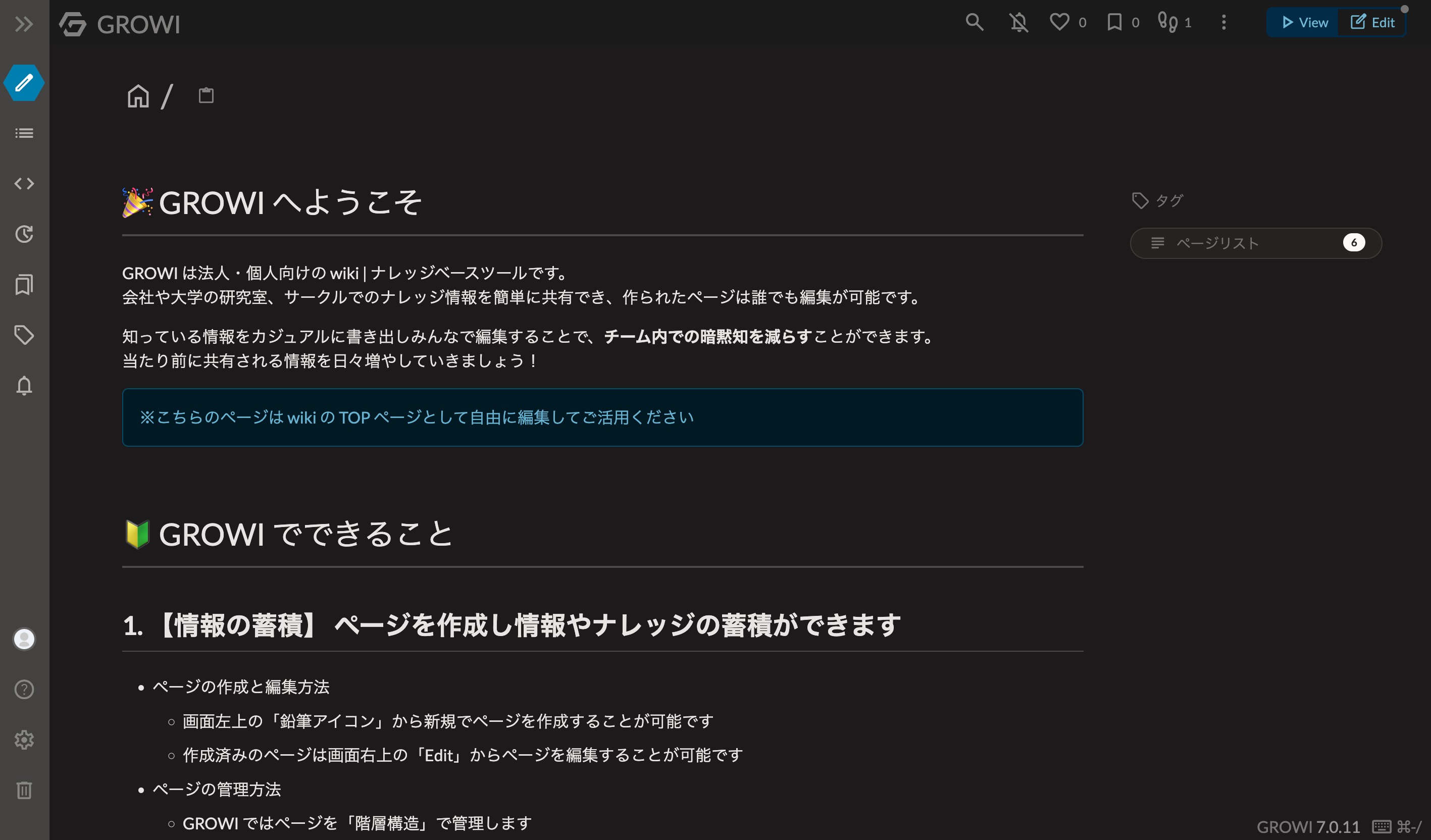The image size is (1431, 840).
Task: Click the home breadcrumb icon
Action: (138, 95)
